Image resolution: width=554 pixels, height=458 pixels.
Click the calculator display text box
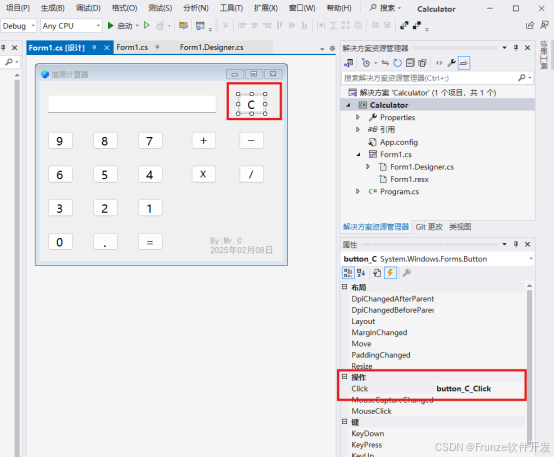coord(132,104)
